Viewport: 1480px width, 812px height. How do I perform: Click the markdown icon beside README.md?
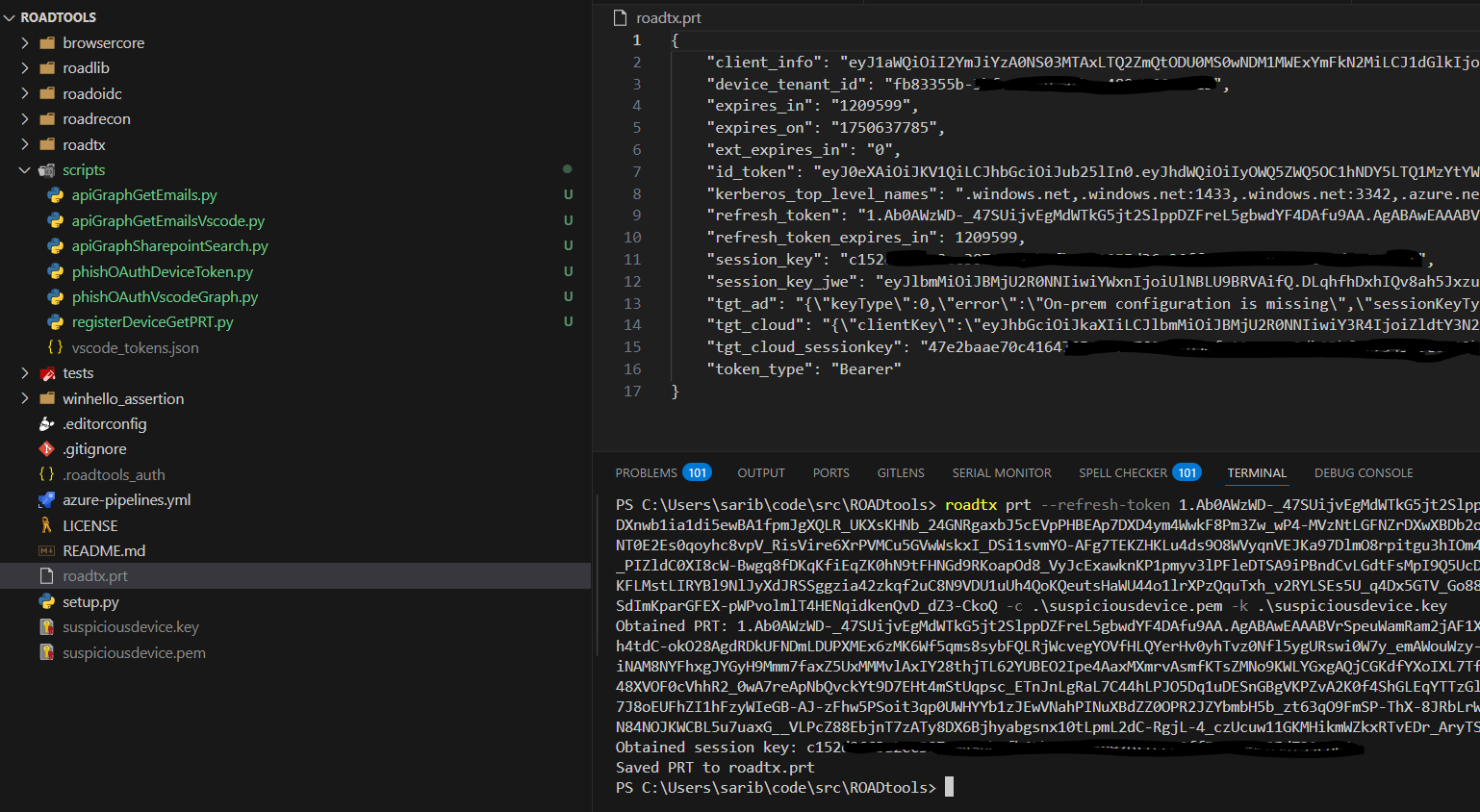[x=46, y=551]
